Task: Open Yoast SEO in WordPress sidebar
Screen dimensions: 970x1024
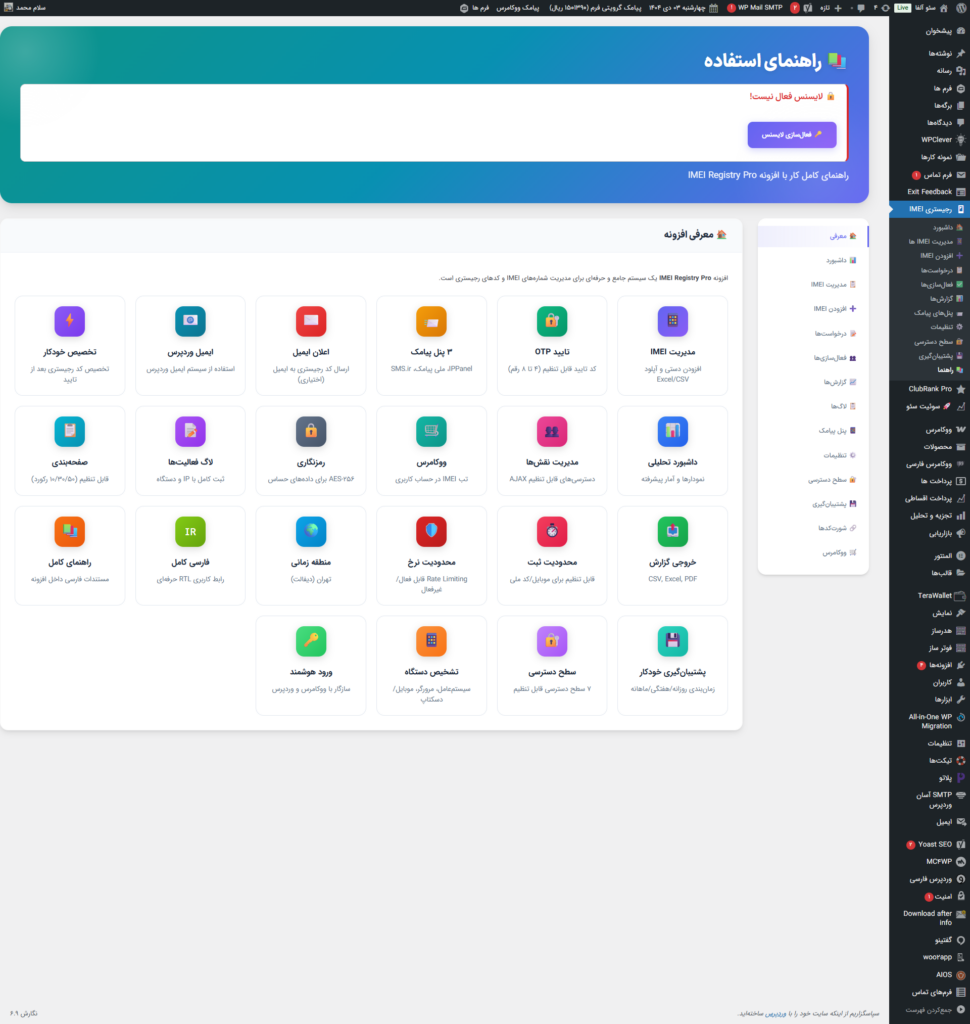Action: 930,844
